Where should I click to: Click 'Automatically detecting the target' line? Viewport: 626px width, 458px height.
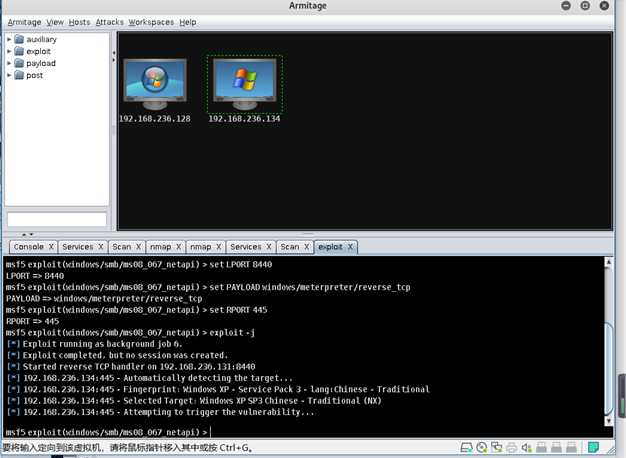click(150, 378)
